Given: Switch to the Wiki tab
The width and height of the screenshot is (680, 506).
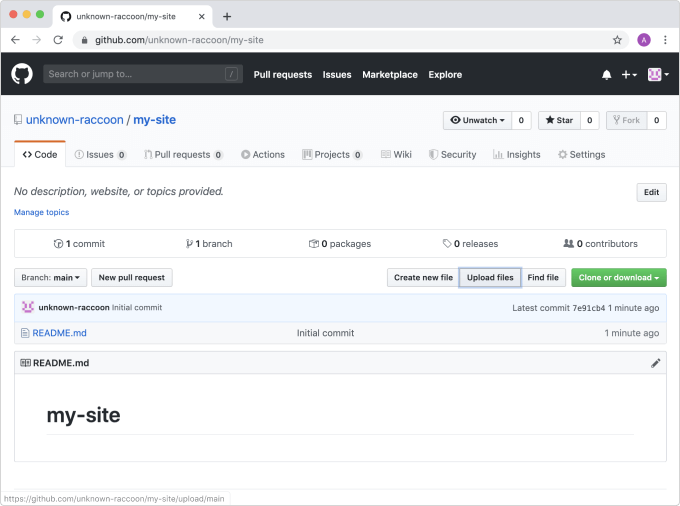Looking at the screenshot, I should (396, 154).
